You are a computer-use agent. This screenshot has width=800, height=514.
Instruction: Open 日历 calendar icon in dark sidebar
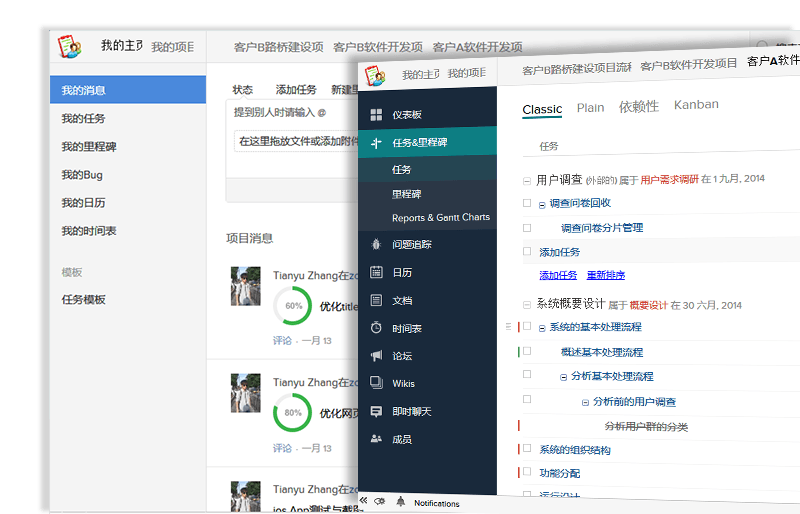click(x=376, y=272)
